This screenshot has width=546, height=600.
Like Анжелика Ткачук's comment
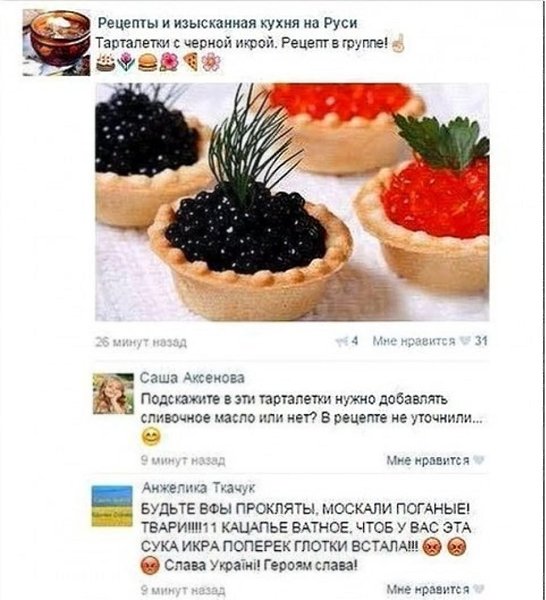(435, 590)
